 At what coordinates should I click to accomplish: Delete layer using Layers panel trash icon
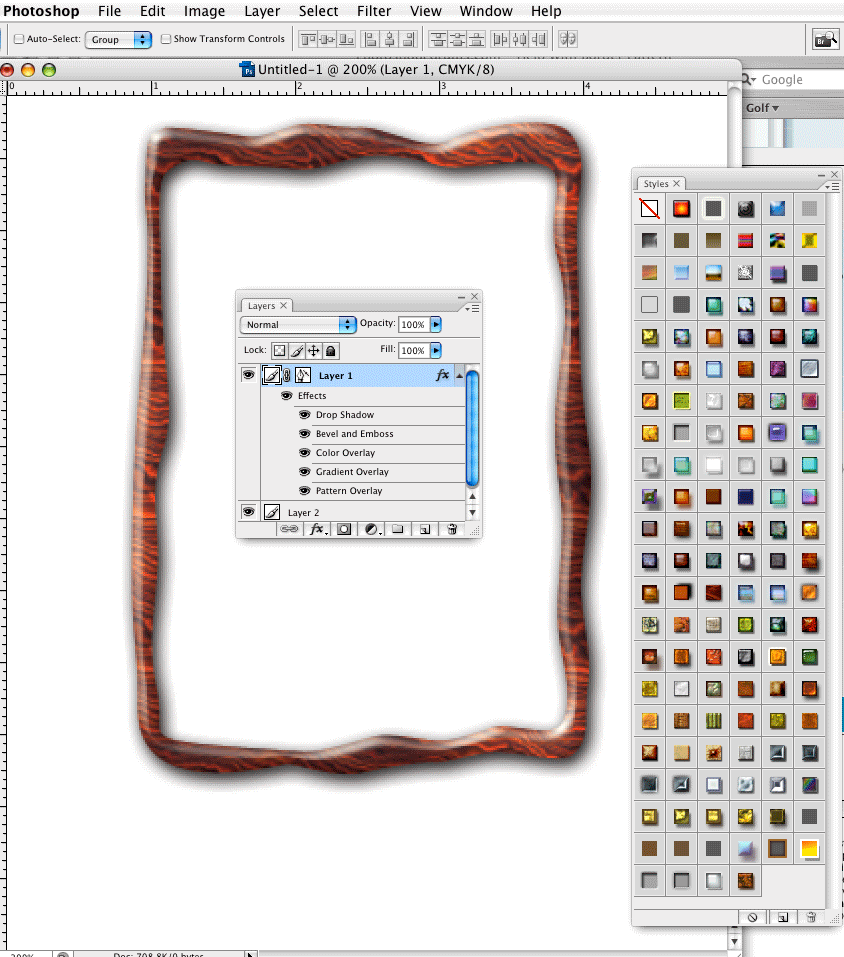pos(452,529)
